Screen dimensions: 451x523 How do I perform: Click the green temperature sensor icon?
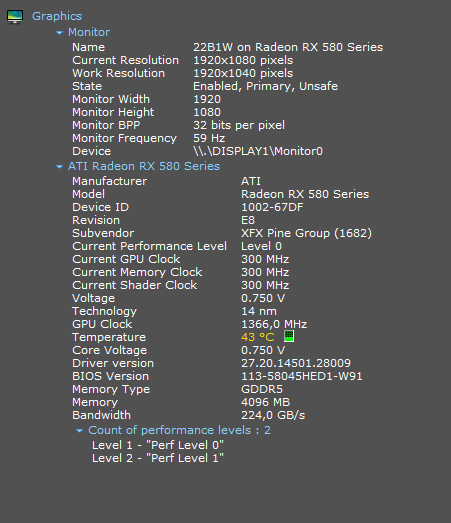click(289, 336)
